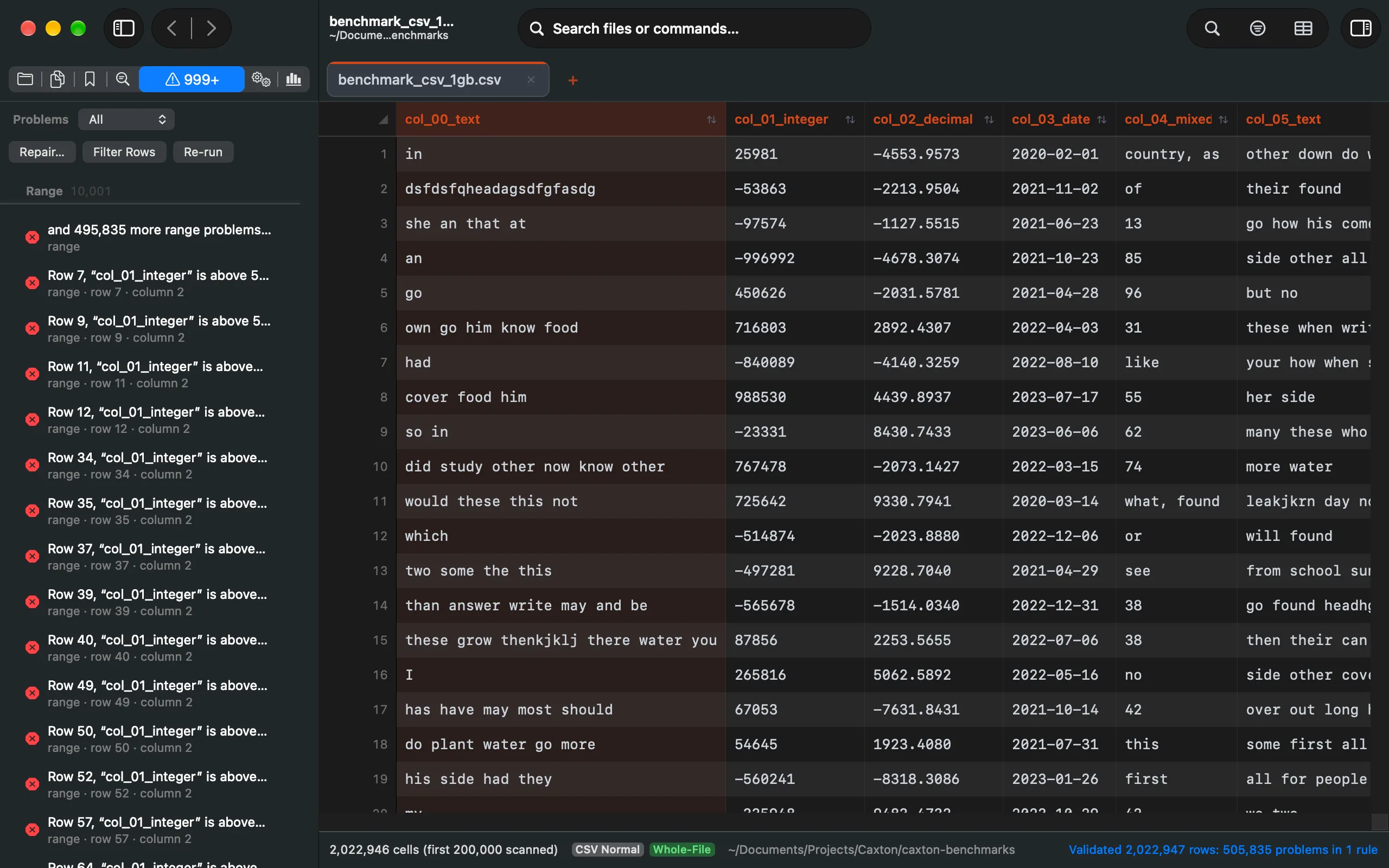Viewport: 1389px width, 868px height.
Task: Click the select-all corner triangle in grid
Action: tap(383, 119)
